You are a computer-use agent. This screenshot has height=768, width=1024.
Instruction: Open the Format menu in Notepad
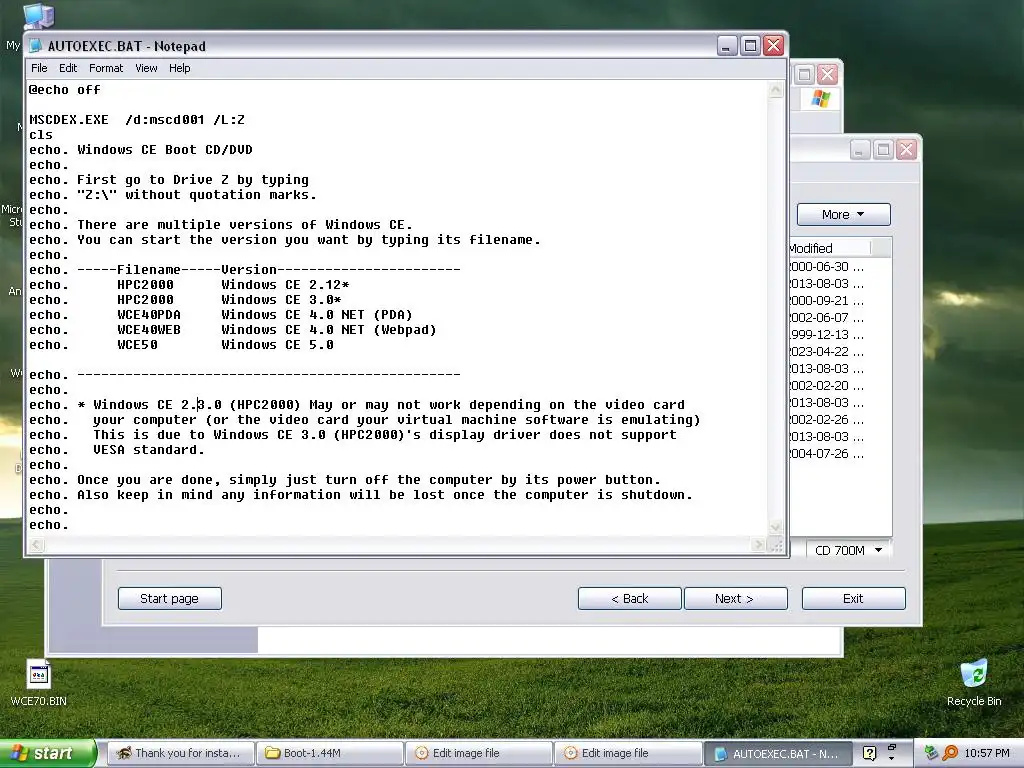106,68
